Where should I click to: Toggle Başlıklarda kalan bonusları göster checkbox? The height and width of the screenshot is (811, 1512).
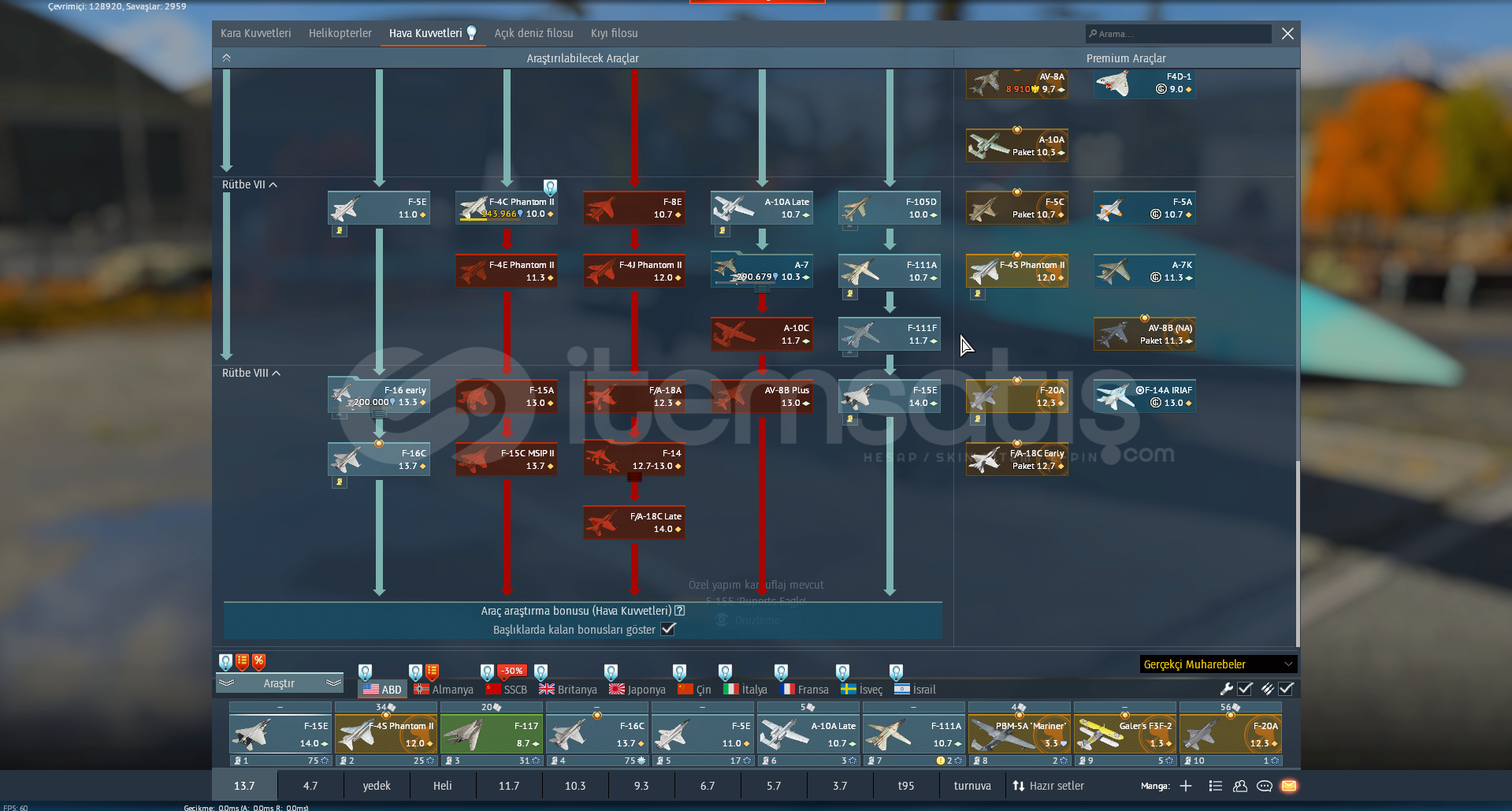(x=668, y=629)
